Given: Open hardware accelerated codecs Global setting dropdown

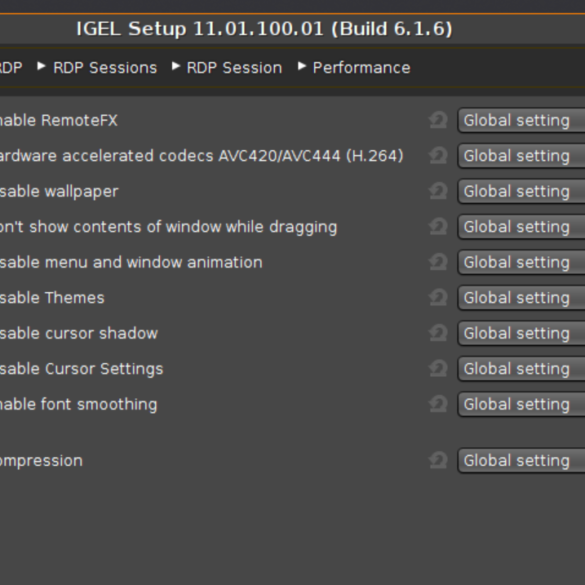Looking at the screenshot, I should (521, 156).
